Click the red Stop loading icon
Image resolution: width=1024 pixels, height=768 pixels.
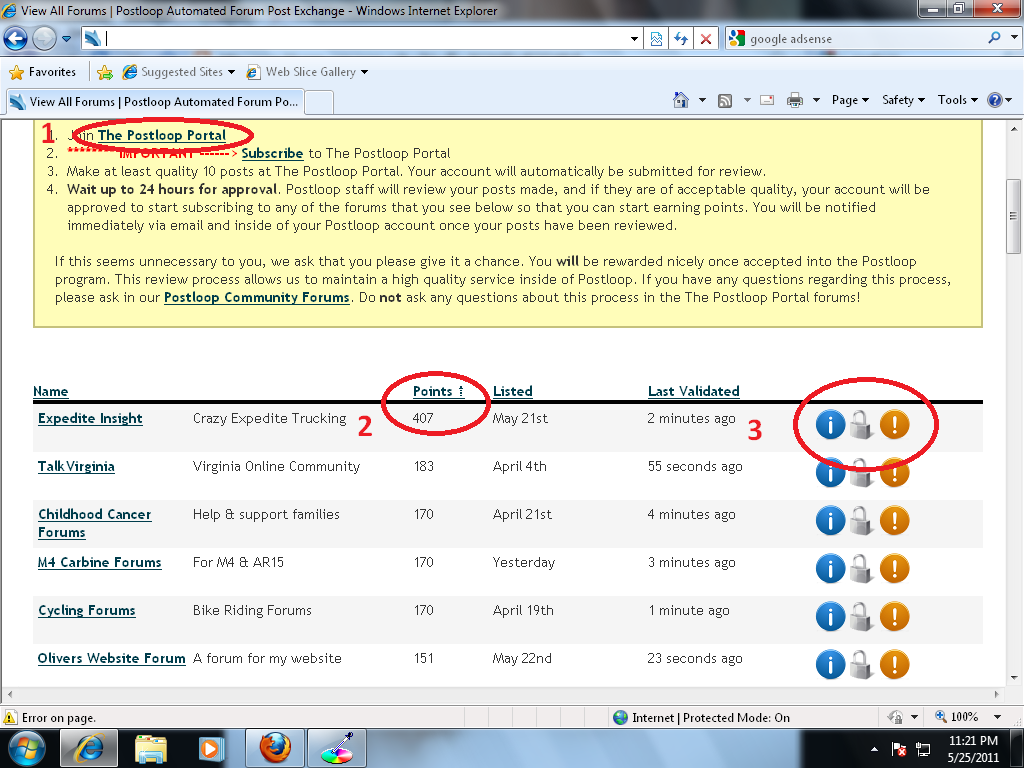click(706, 39)
